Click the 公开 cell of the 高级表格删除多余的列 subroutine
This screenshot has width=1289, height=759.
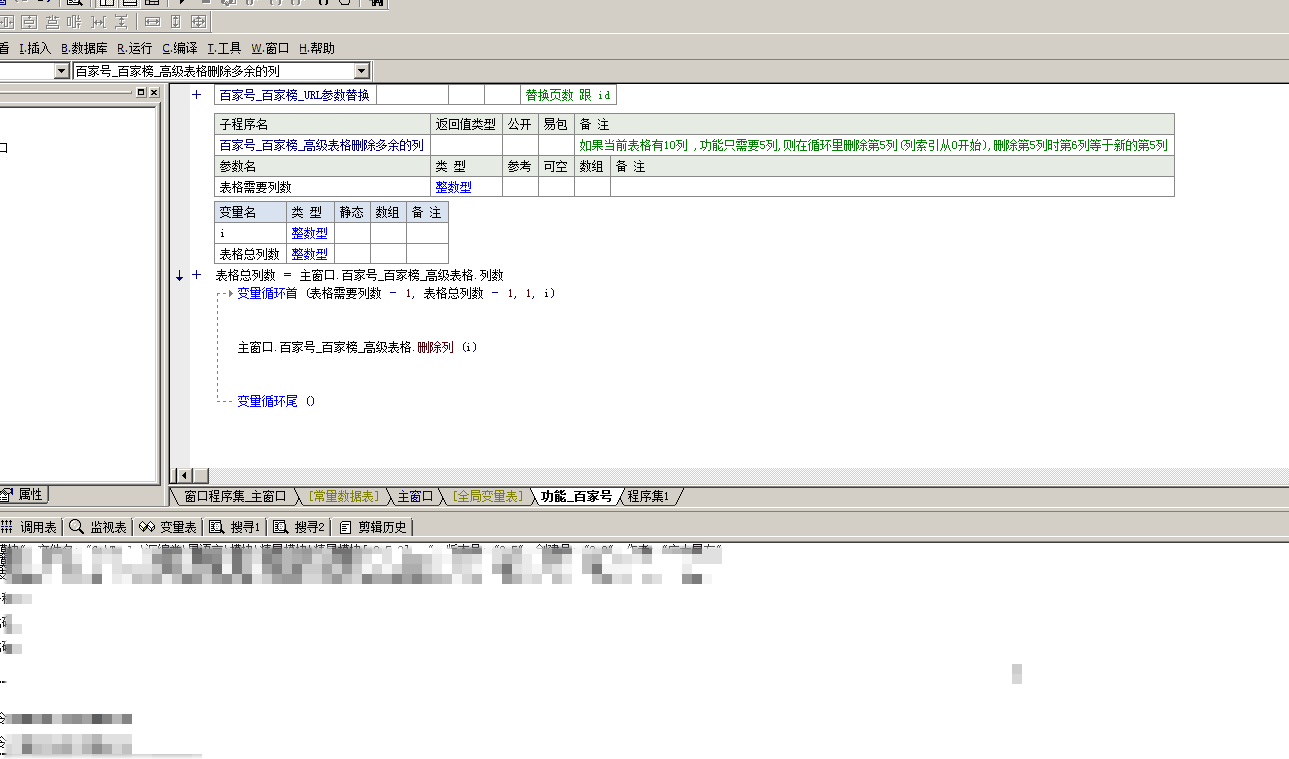(x=520, y=145)
